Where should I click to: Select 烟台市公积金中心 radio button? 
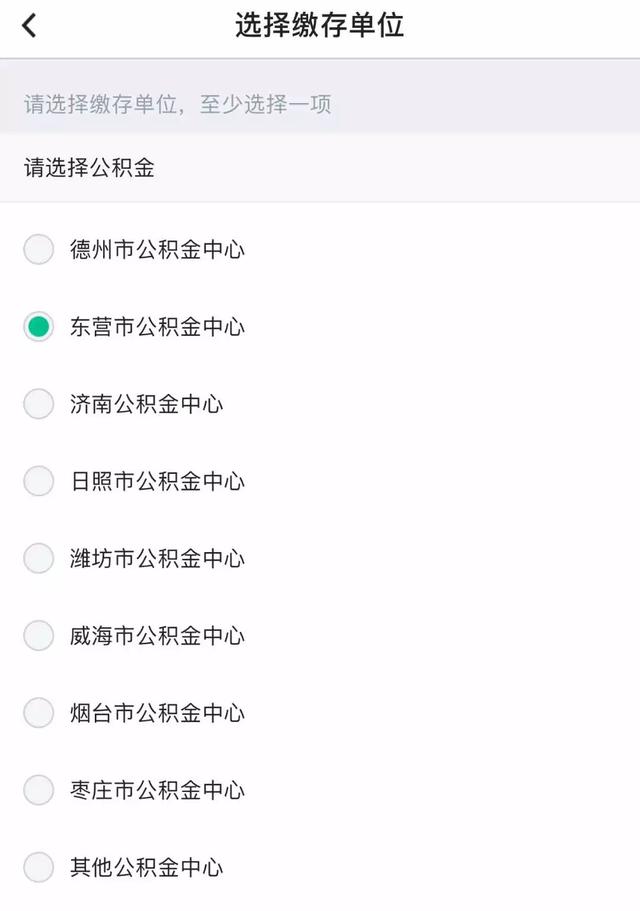37,713
